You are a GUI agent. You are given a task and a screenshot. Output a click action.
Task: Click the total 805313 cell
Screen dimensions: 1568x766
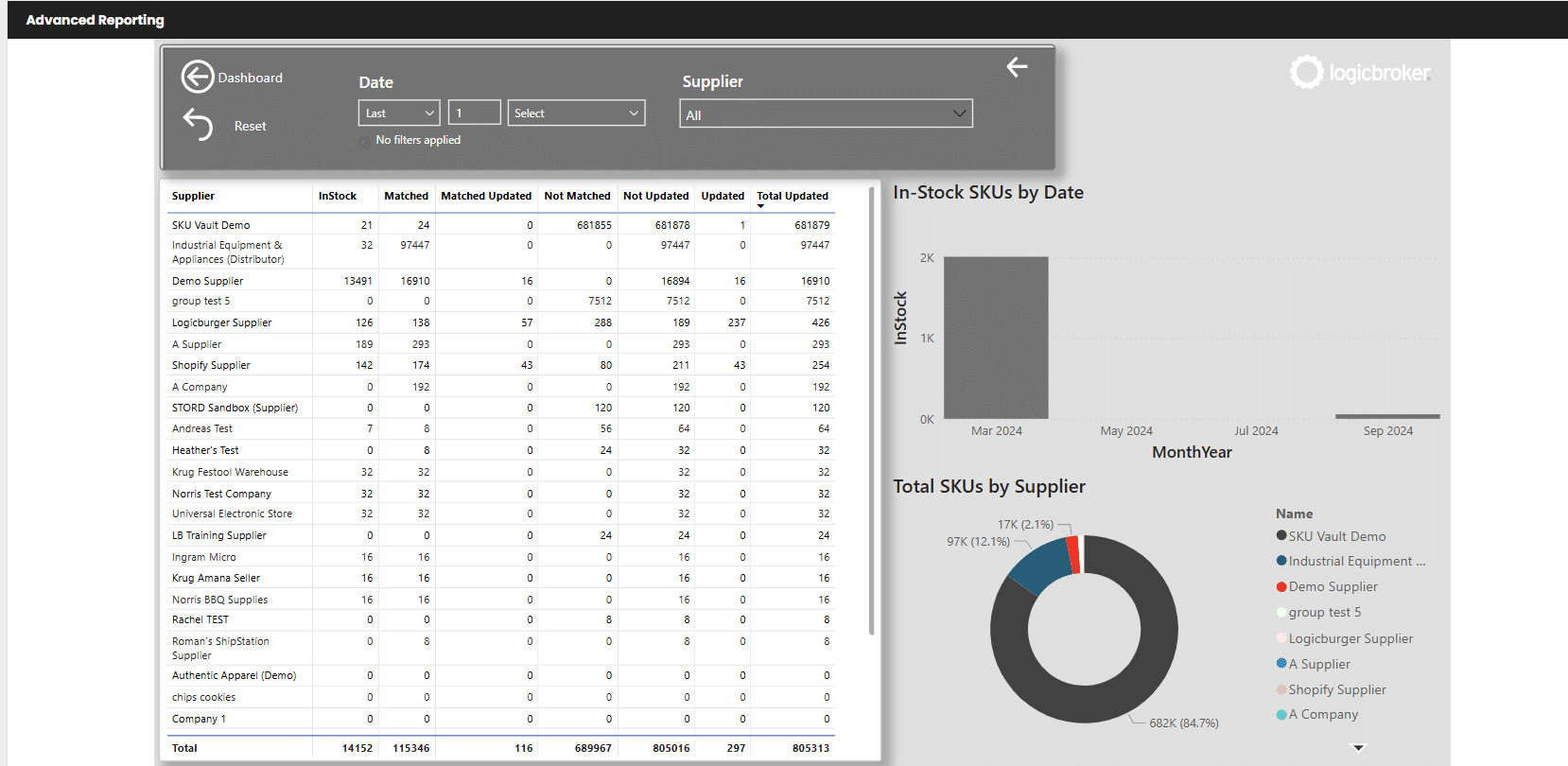810,748
